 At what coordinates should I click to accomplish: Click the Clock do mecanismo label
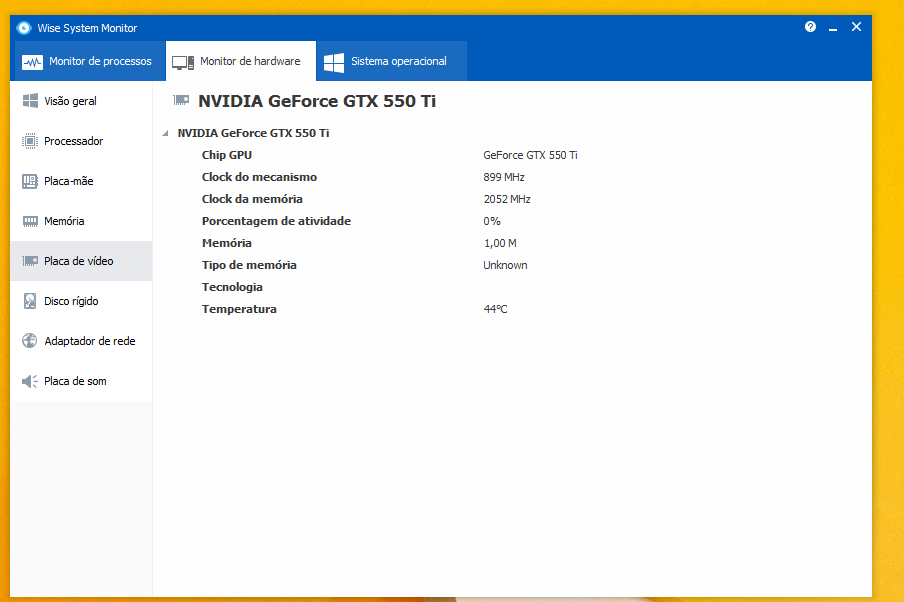259,177
